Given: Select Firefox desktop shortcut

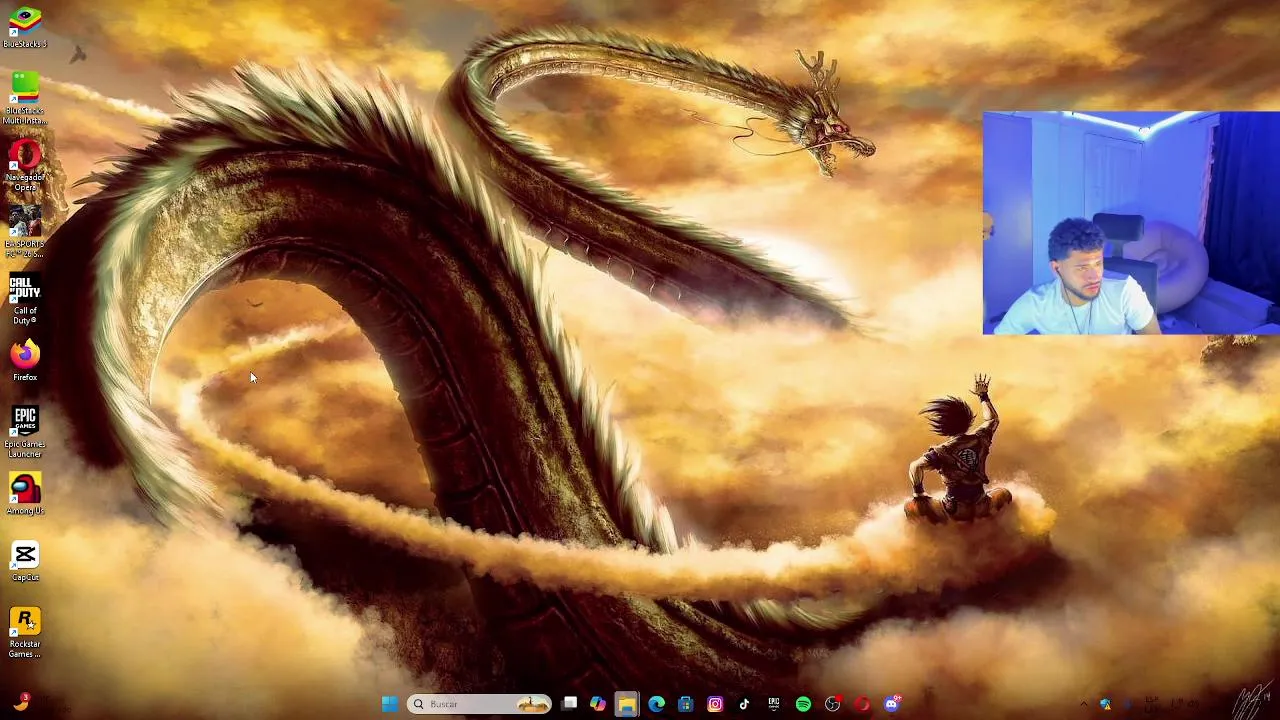Looking at the screenshot, I should click(x=25, y=361).
